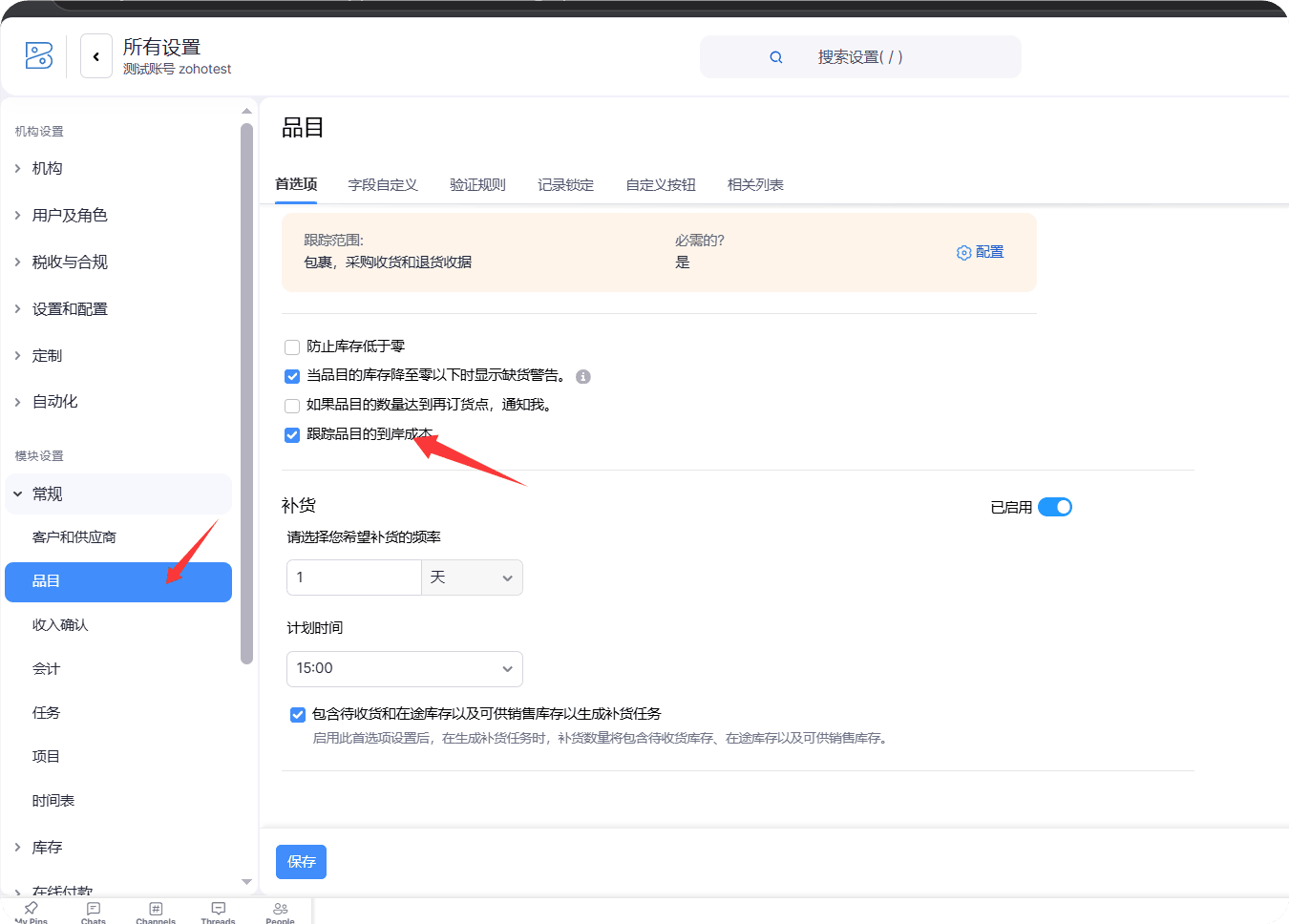Open Chats in bottom bar
This screenshot has height=924, width=1289.
pos(94,913)
